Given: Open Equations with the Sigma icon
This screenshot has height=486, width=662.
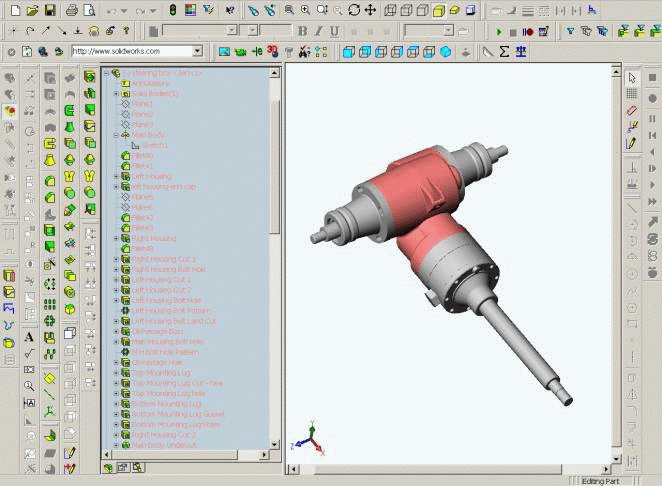Looking at the screenshot, I should (x=504, y=52).
